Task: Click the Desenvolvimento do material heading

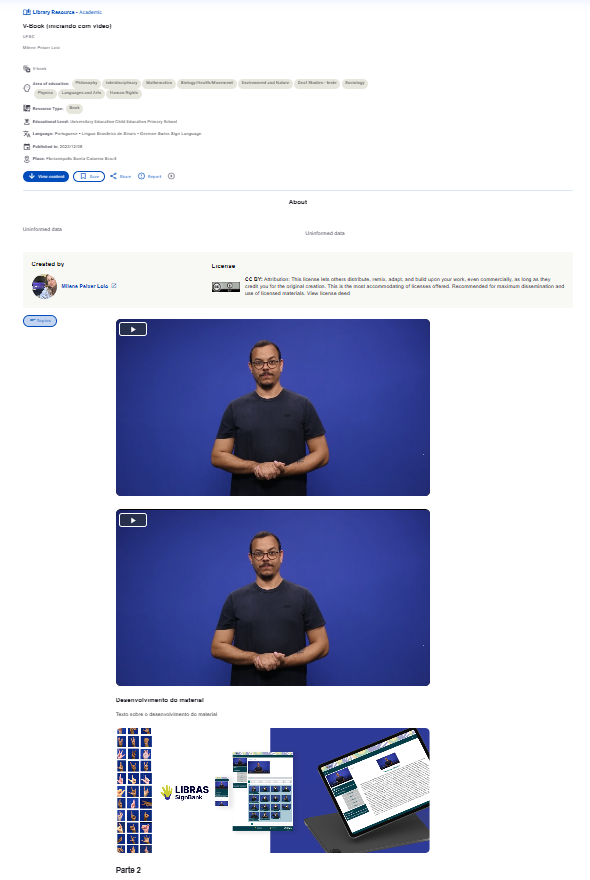Action: [x=159, y=700]
